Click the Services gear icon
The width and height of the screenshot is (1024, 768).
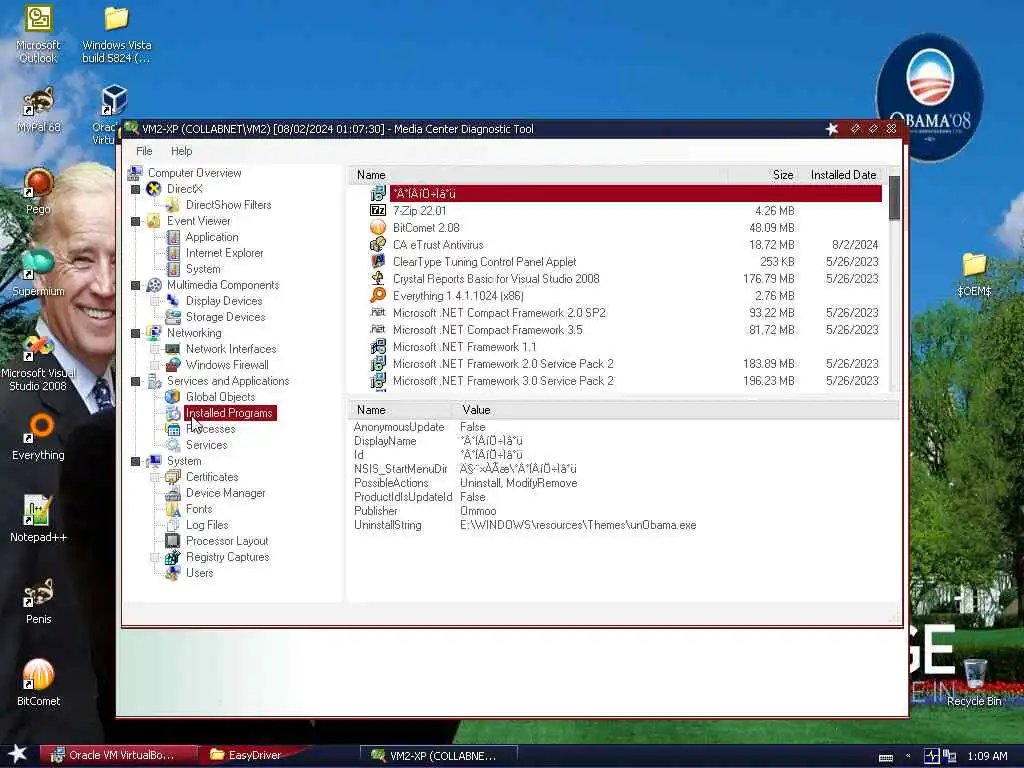[x=172, y=445]
